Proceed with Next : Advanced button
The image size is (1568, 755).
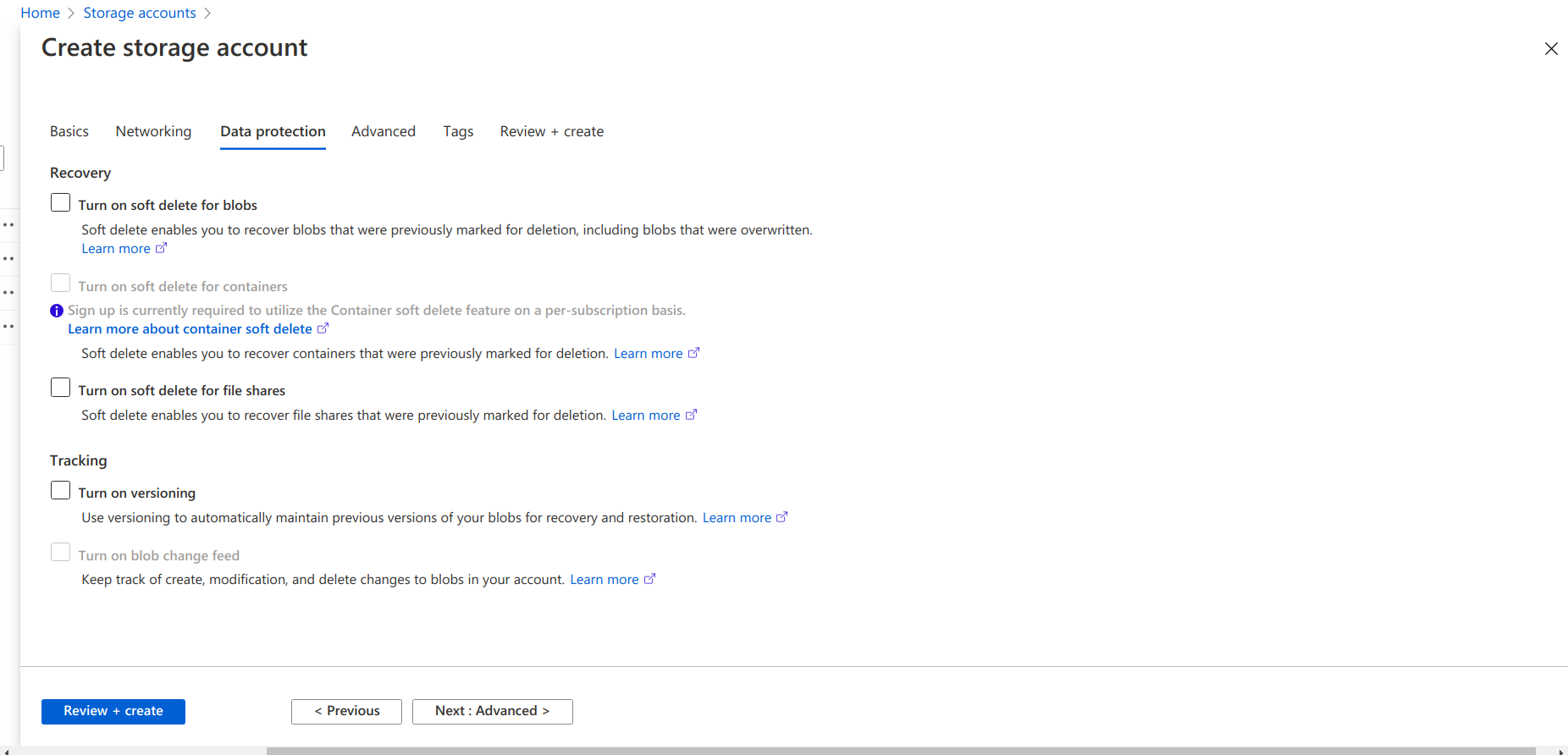point(492,711)
